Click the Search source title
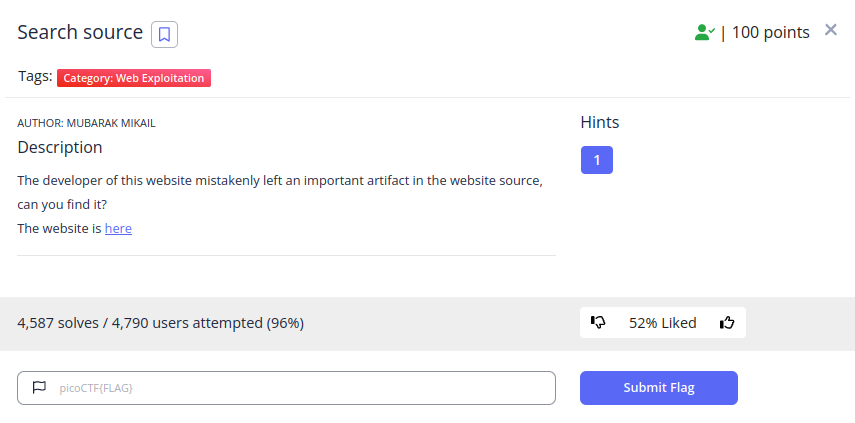This screenshot has width=855, height=423. pyautogui.click(x=80, y=33)
